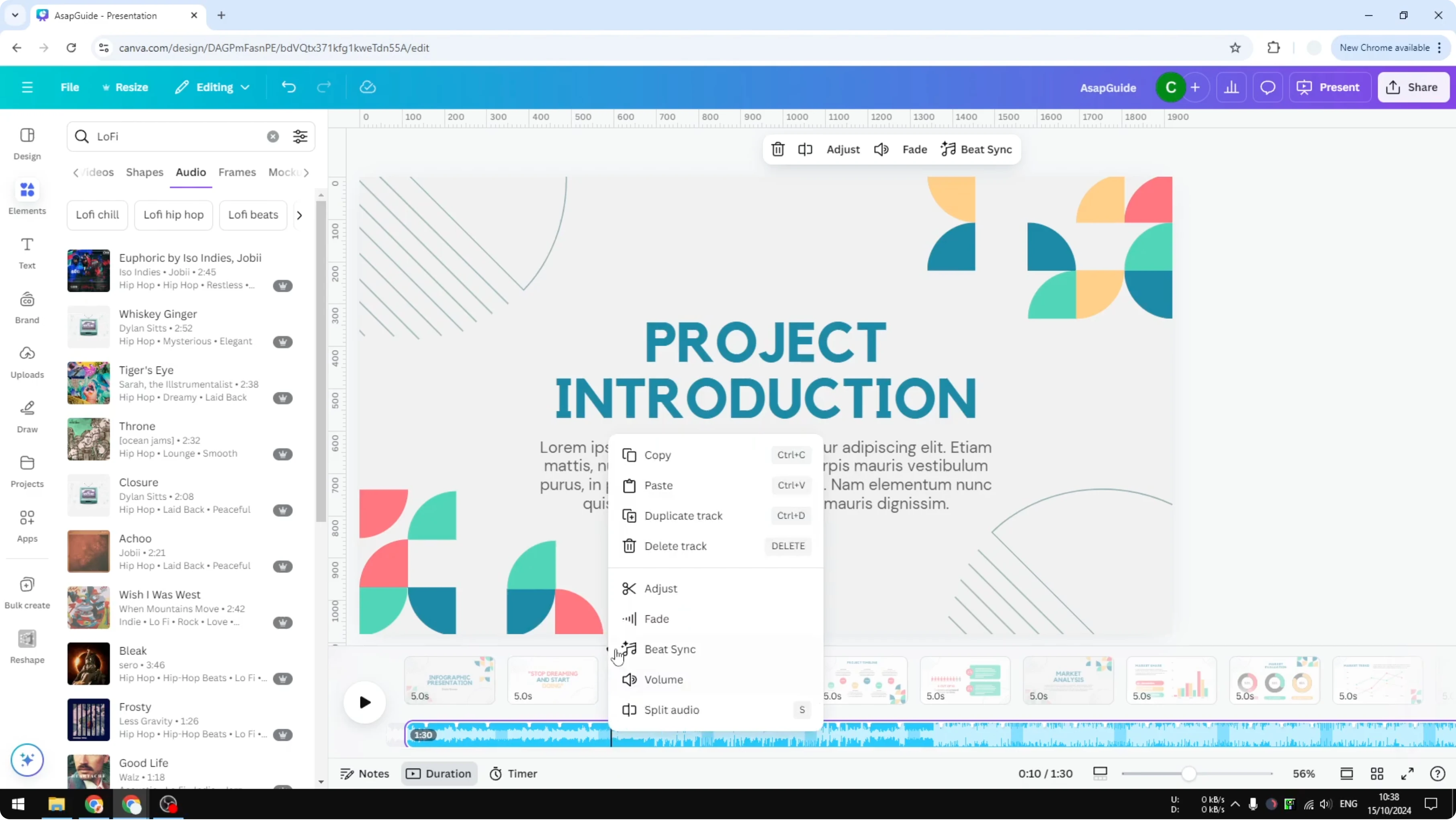1456x820 pixels.
Task: Switch to grid view in bottom bar
Action: 1377,774
